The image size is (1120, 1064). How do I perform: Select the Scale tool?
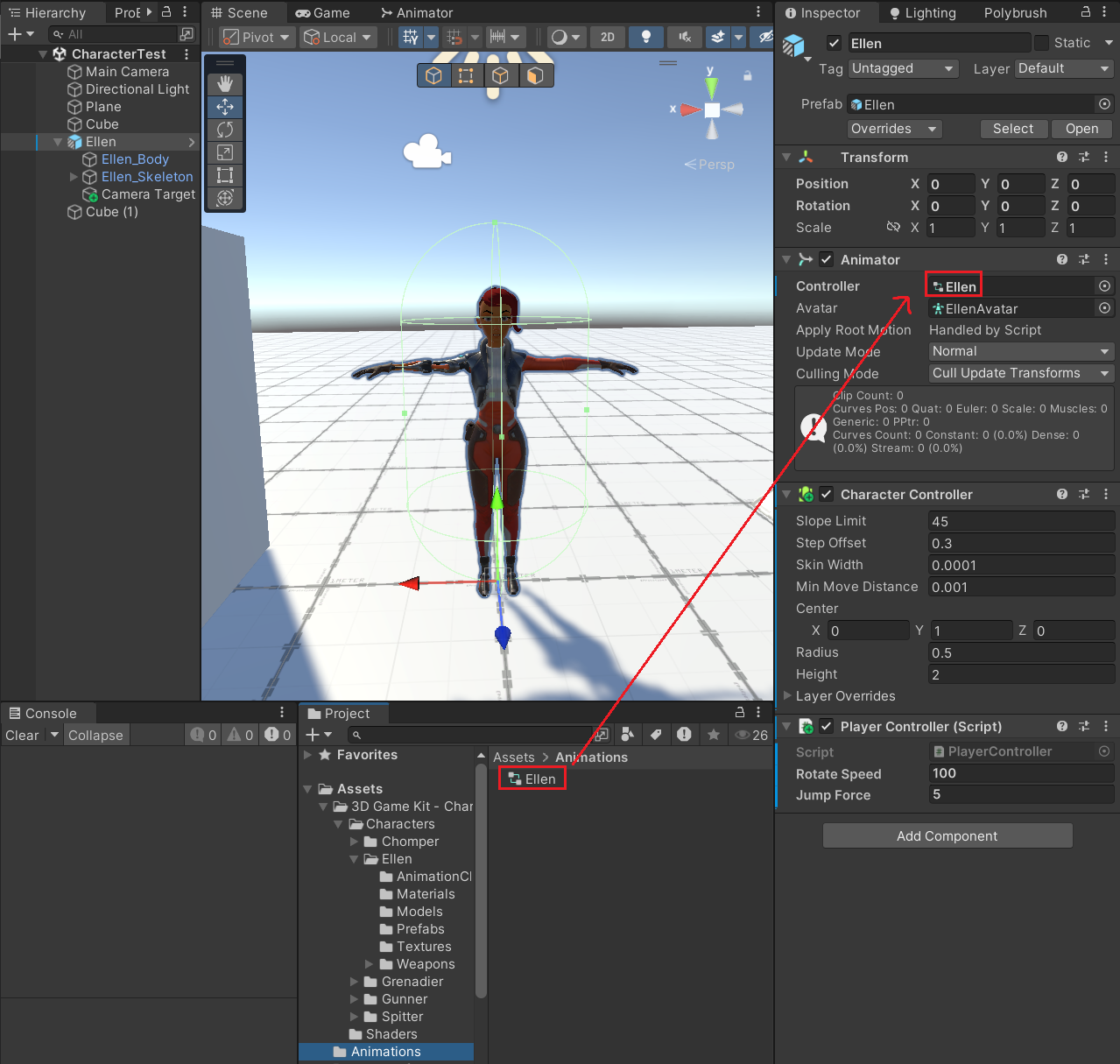(x=225, y=152)
